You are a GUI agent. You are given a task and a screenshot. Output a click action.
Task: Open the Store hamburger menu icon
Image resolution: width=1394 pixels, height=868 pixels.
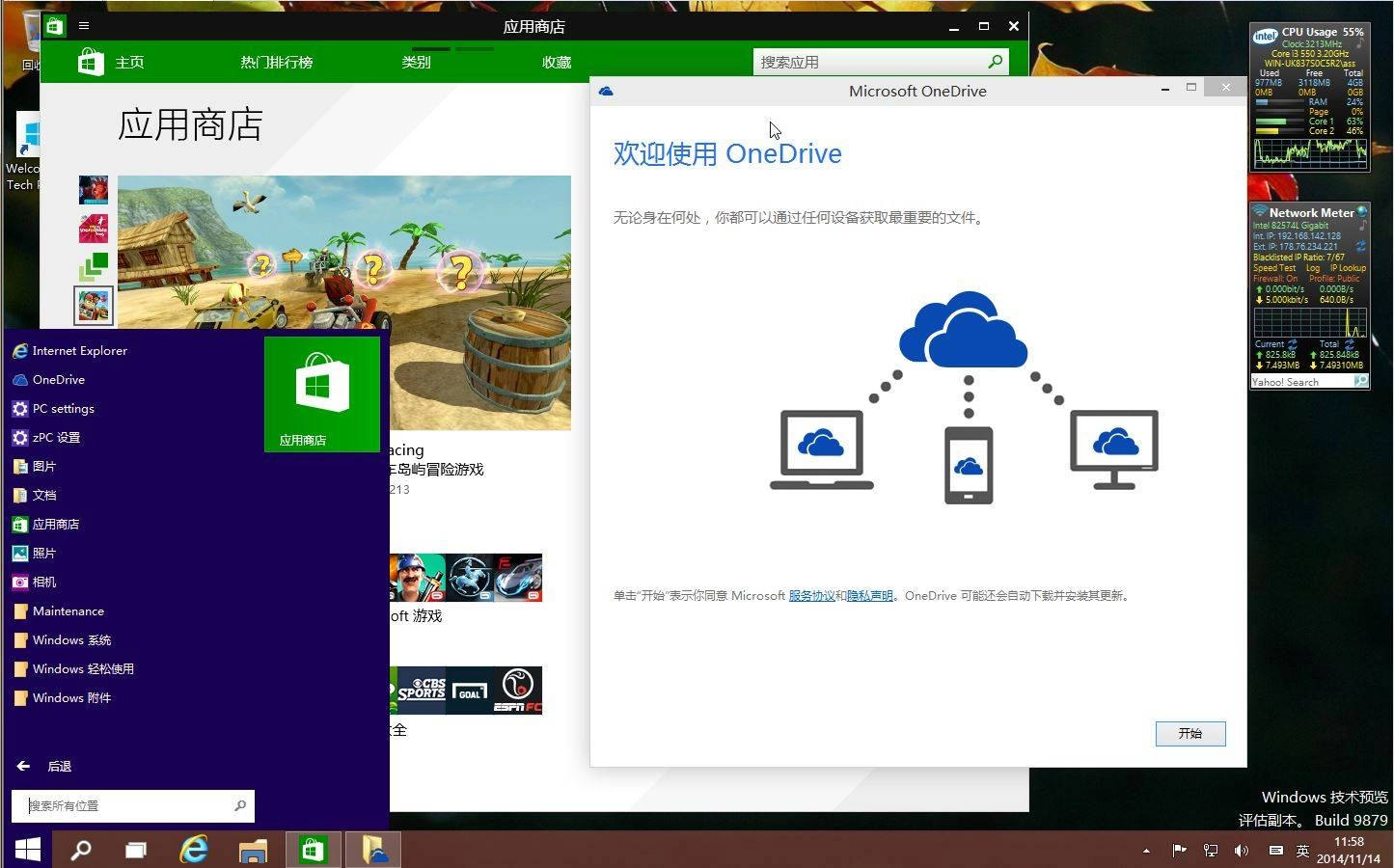point(84,26)
